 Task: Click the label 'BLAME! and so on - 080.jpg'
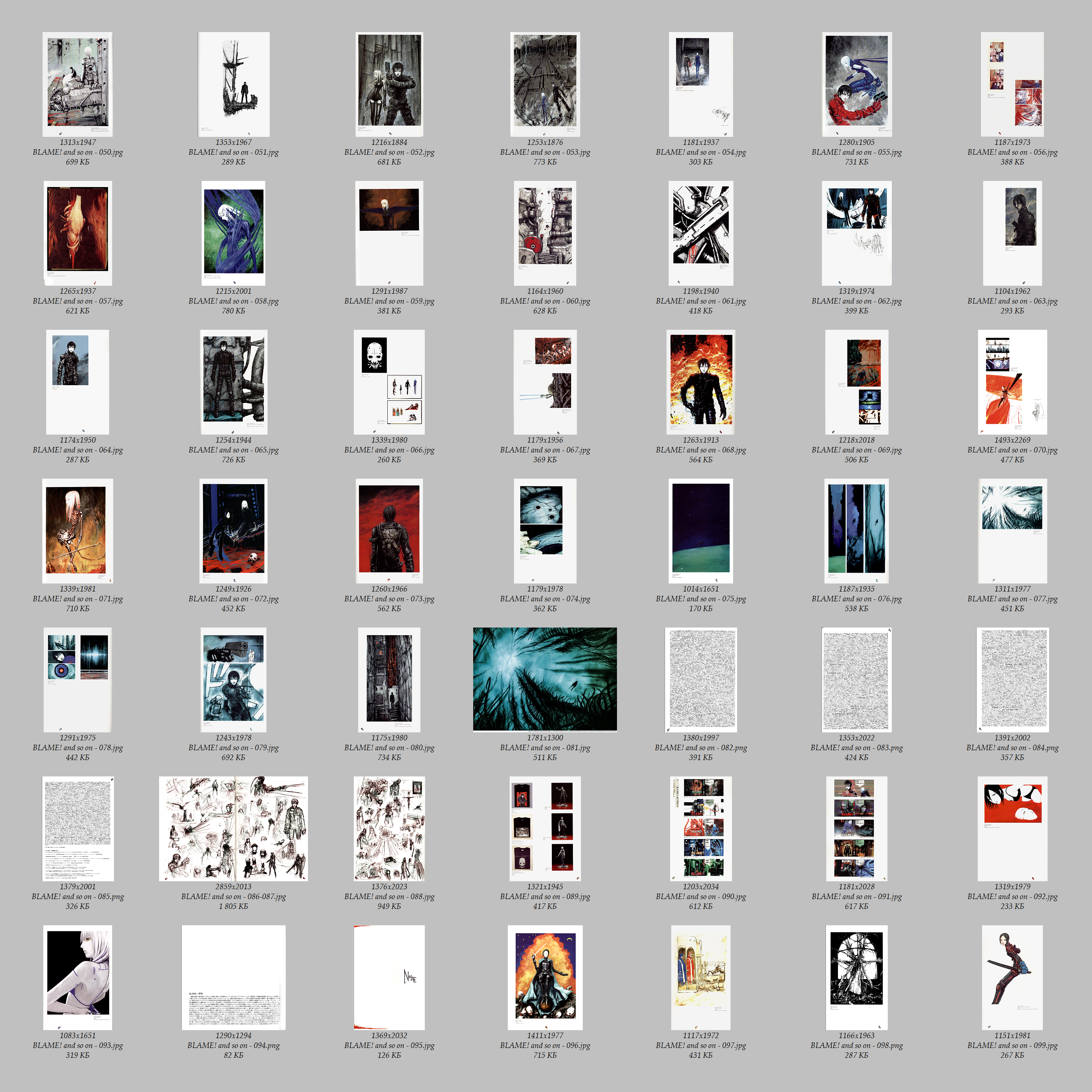[389, 748]
